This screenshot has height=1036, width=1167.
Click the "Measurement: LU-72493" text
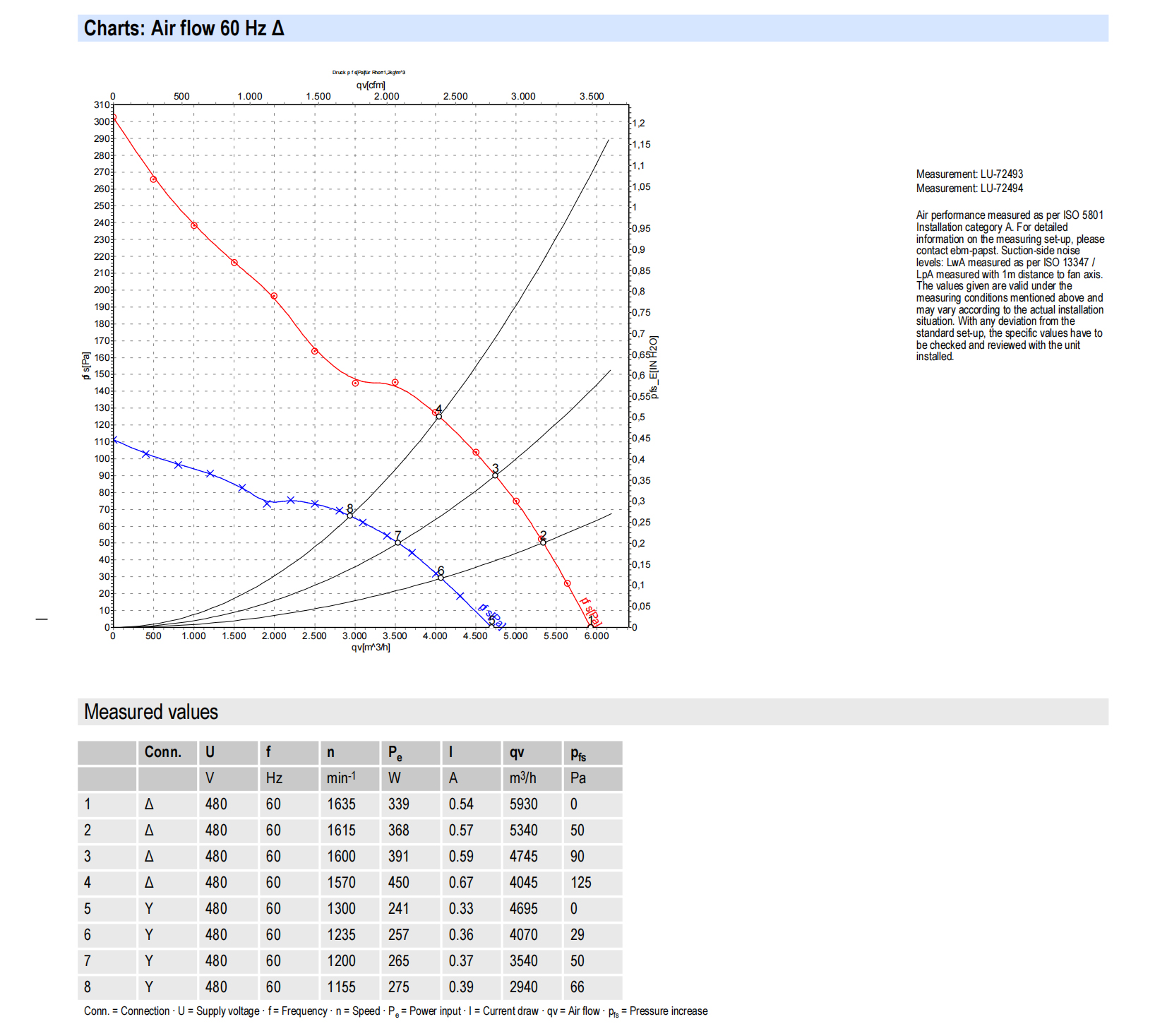tap(969, 174)
